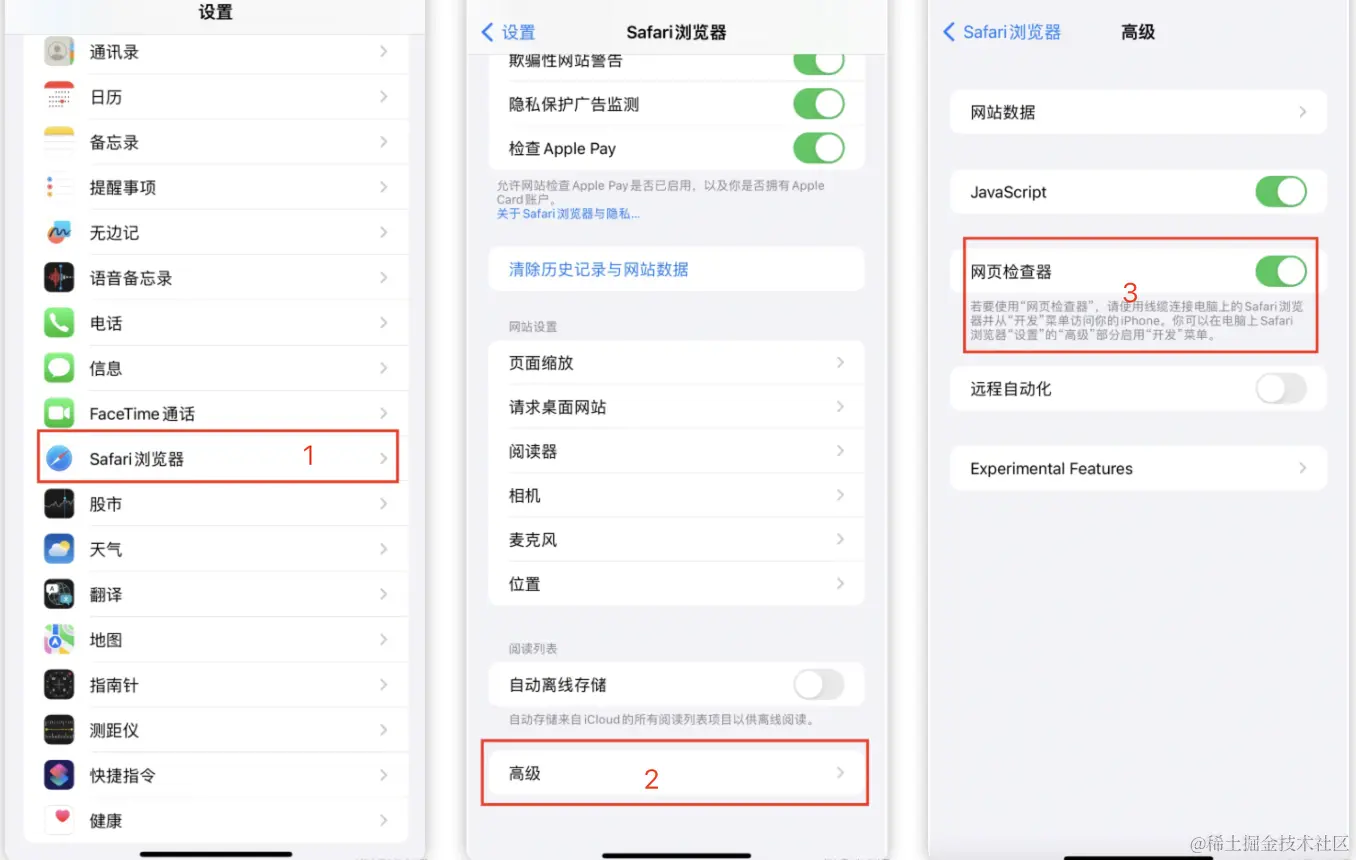This screenshot has height=860, width=1356.
Task: Tap the Messages (信息) icon
Action: pos(59,368)
